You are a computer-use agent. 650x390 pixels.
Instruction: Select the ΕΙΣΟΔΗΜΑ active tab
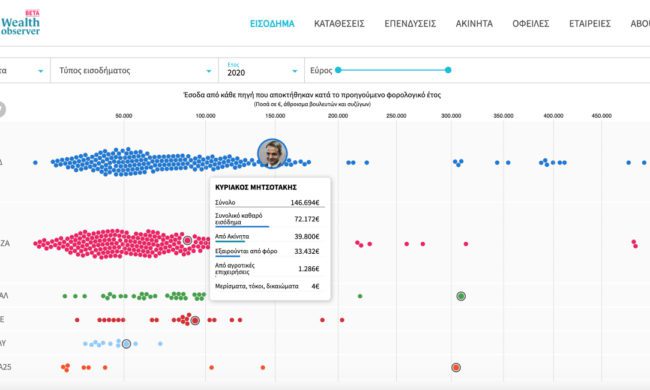[272, 24]
